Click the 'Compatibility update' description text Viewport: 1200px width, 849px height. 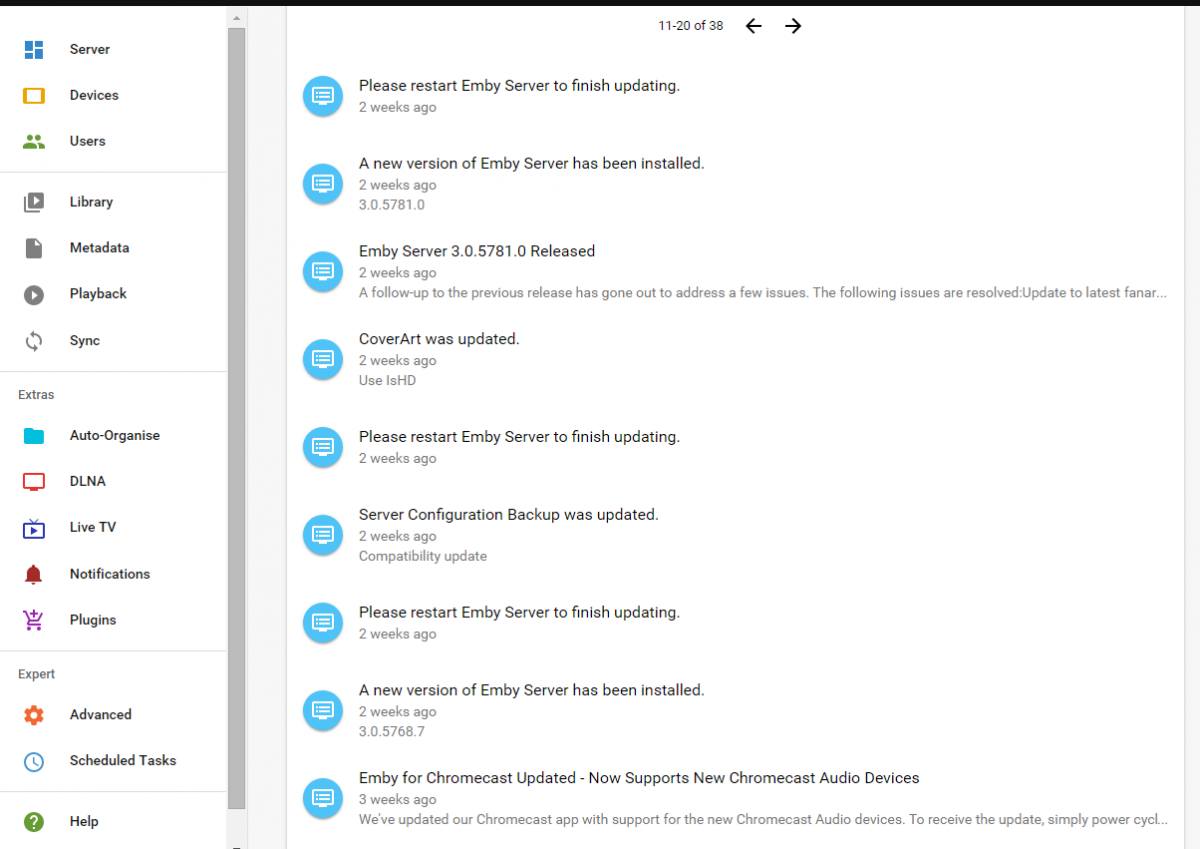423,556
